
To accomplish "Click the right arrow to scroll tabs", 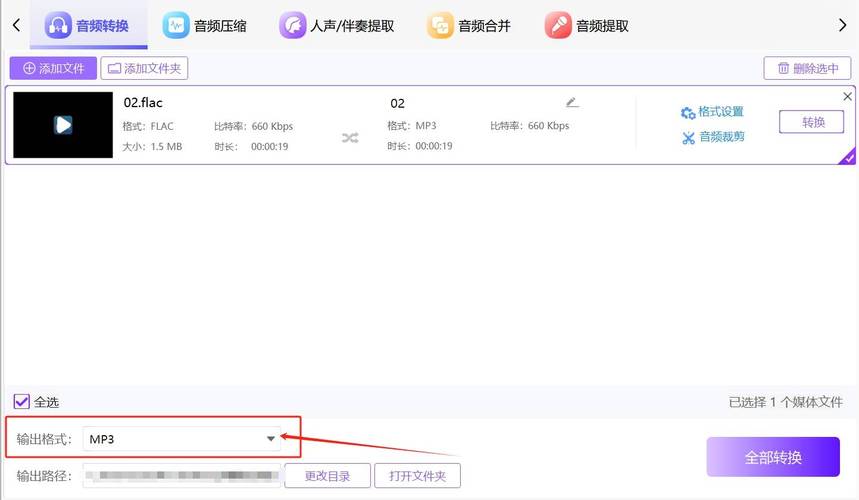I will pos(842,25).
